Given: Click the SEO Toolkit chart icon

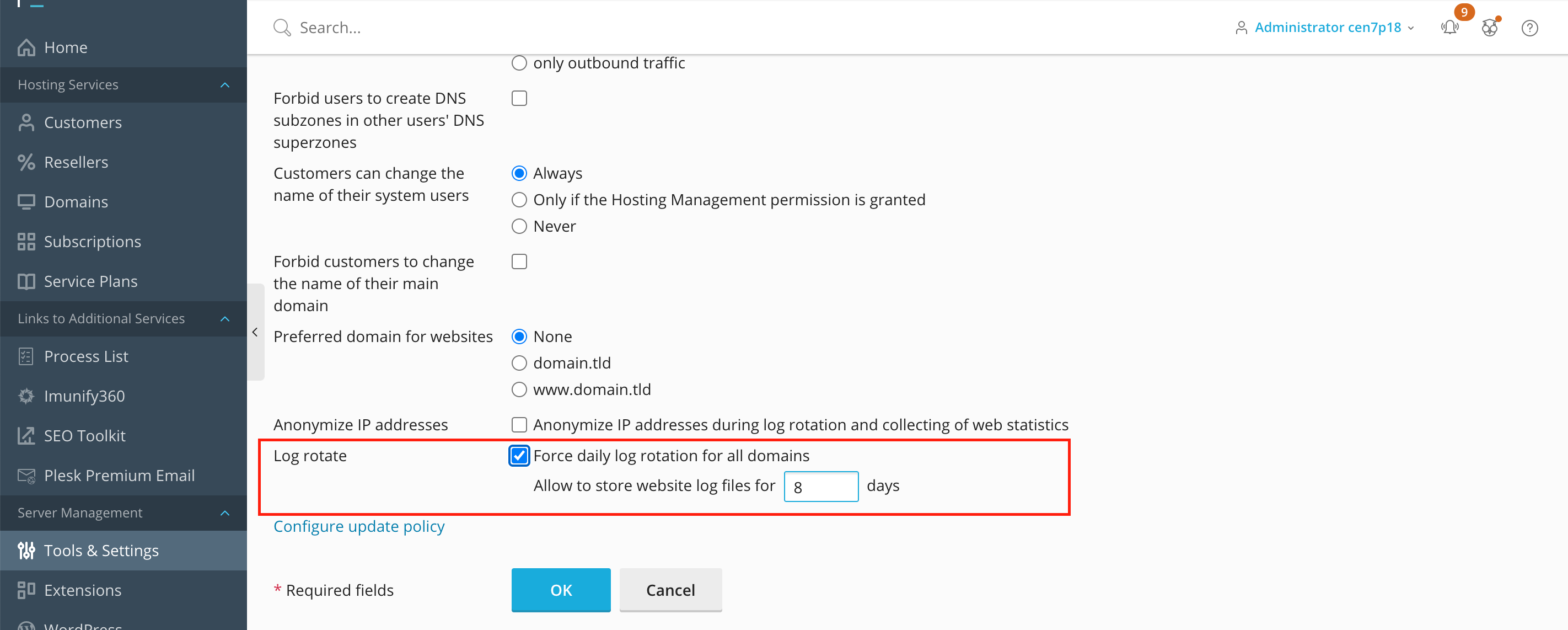Looking at the screenshot, I should [x=26, y=436].
